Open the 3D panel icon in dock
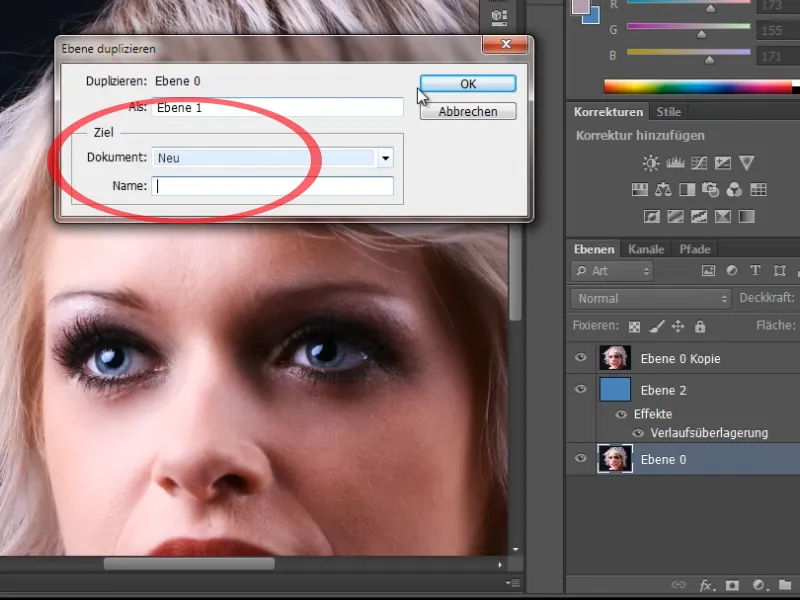The image size is (800, 600). (498, 17)
